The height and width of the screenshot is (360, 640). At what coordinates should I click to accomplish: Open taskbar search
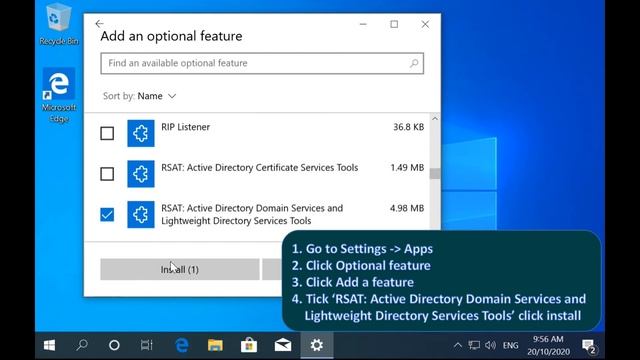(82, 345)
